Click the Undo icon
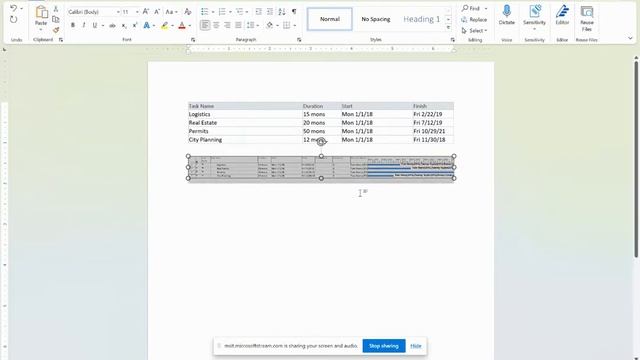 click(13, 8)
